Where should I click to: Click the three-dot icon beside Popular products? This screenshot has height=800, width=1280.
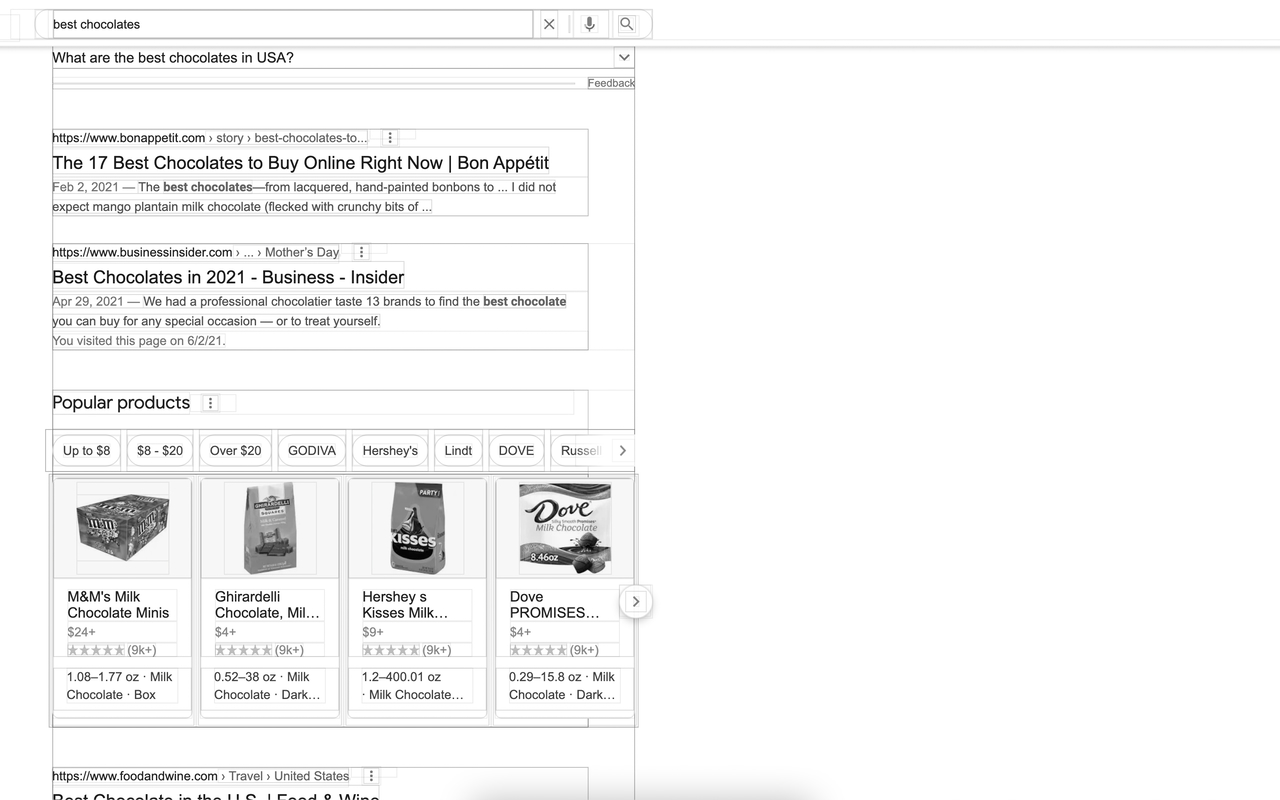pyautogui.click(x=211, y=402)
